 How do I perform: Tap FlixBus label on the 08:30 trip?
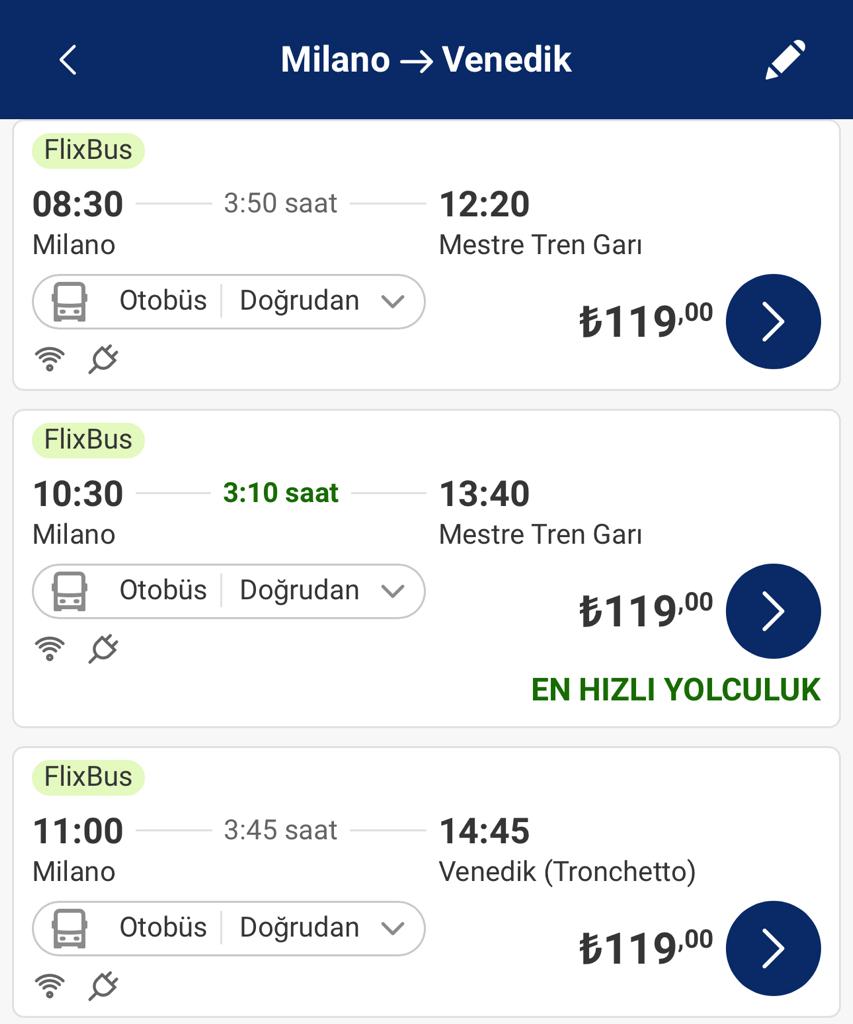(88, 150)
